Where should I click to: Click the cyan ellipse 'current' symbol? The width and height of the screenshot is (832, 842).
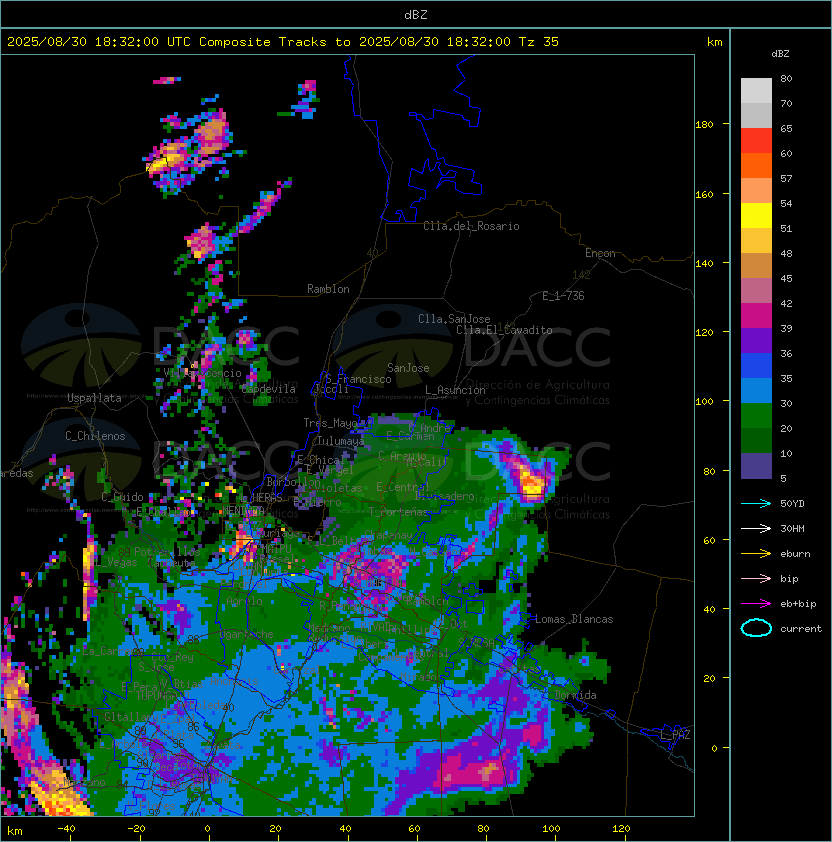click(756, 628)
